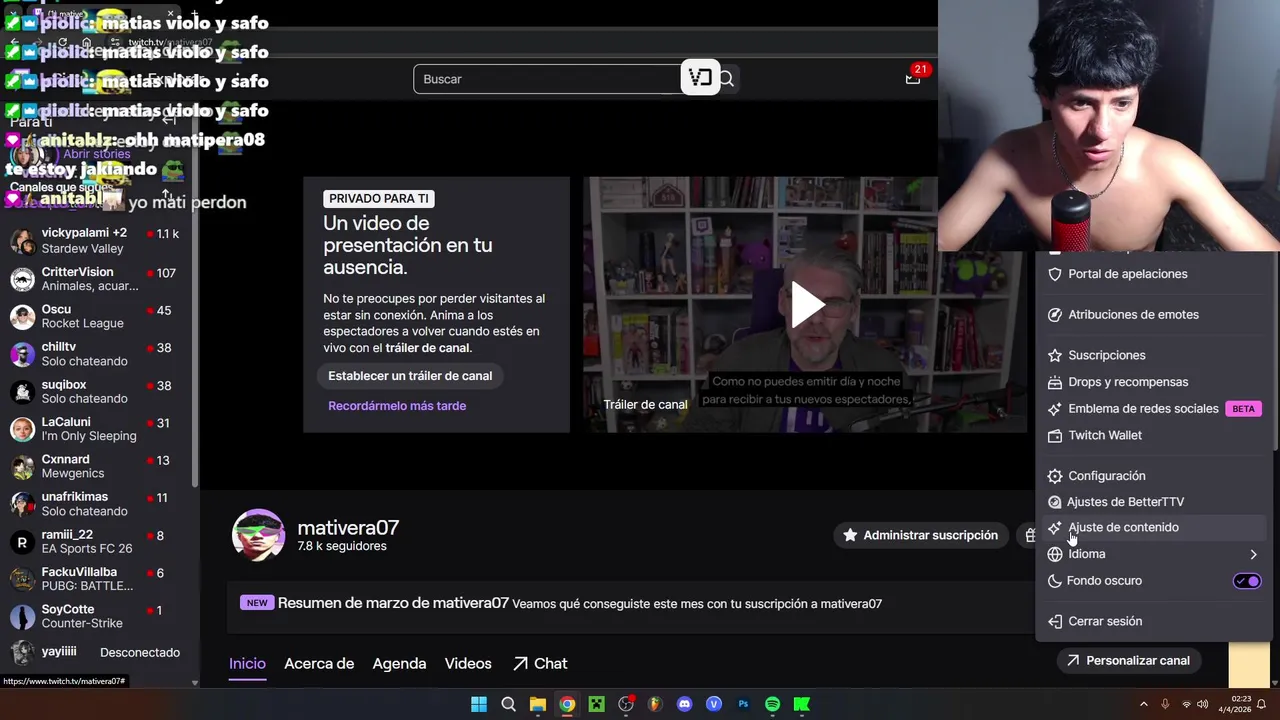Click the Buscar search input field
1280x720 pixels.
click(547, 79)
